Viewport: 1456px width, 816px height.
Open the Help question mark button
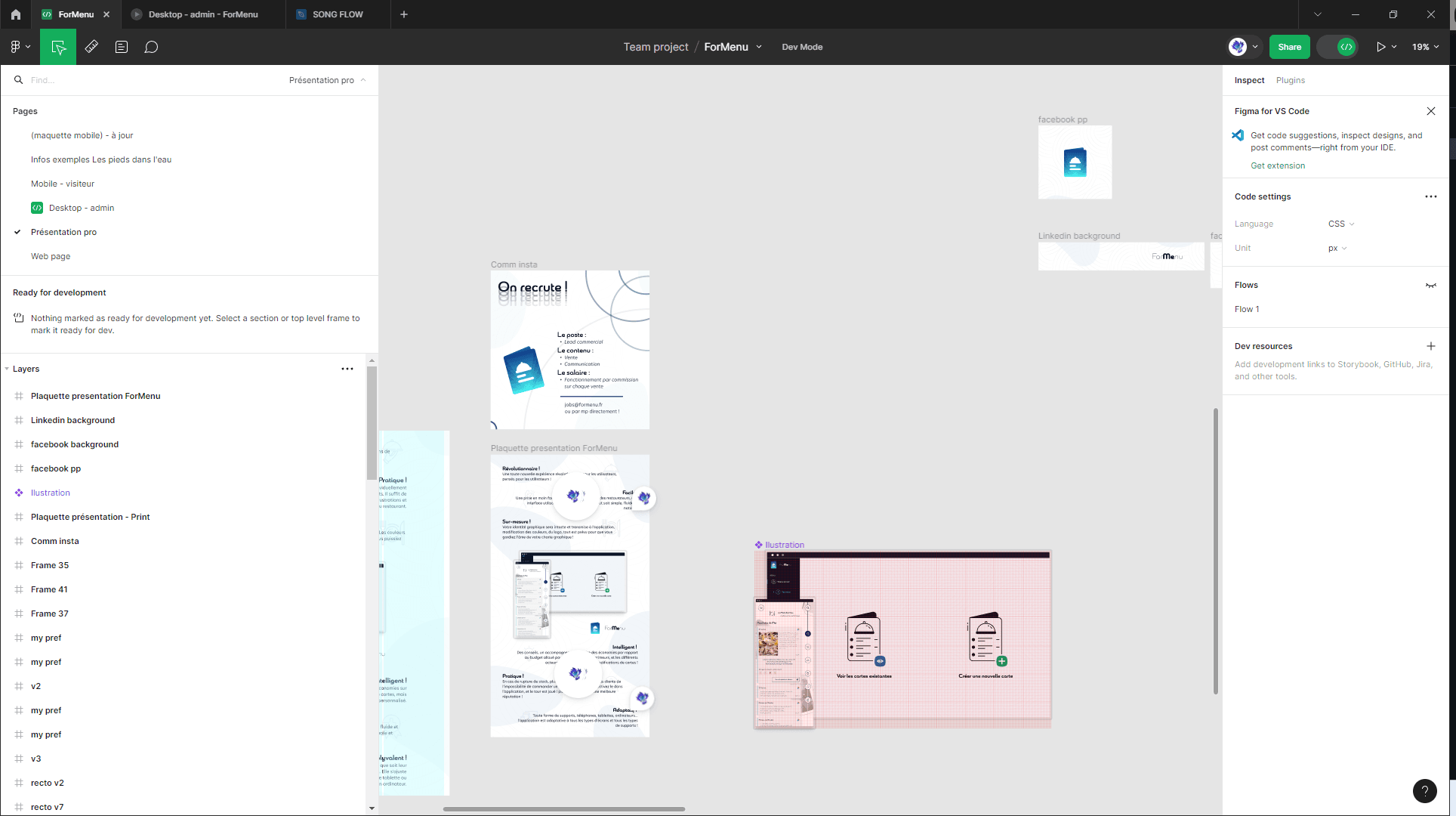click(x=1424, y=790)
